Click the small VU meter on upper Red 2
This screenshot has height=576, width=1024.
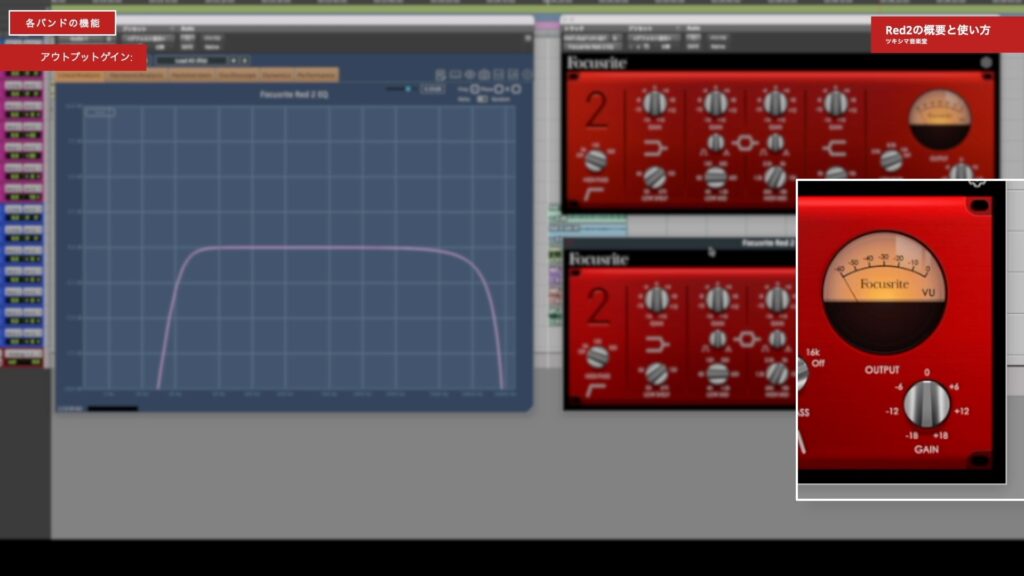940,120
